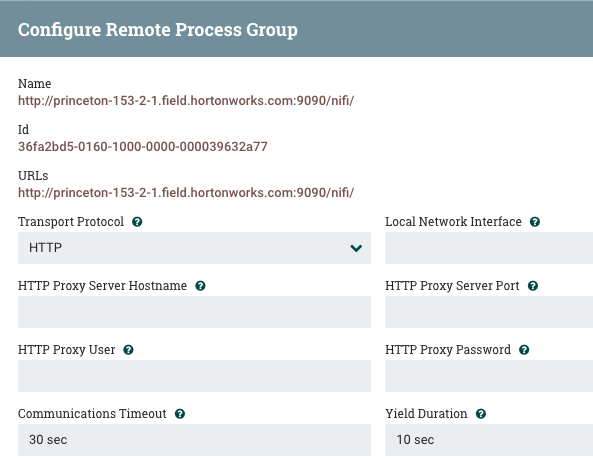Click the URLs value princeton nifi address

point(186,193)
